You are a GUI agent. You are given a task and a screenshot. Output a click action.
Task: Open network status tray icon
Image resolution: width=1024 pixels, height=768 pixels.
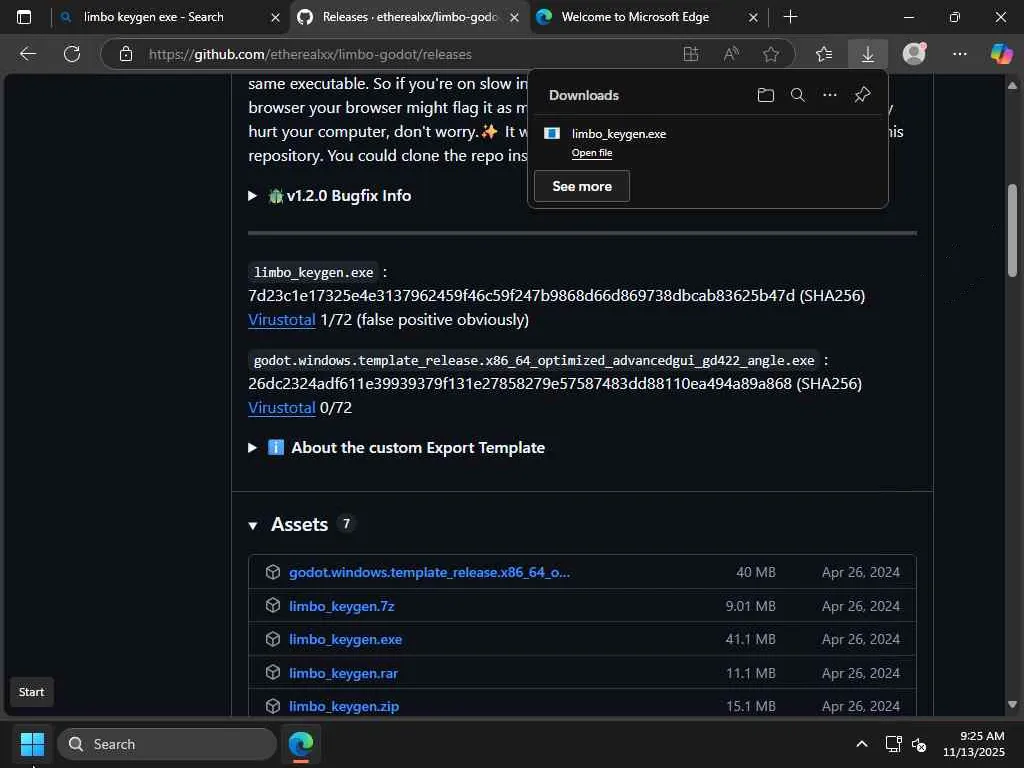pyautogui.click(x=893, y=744)
